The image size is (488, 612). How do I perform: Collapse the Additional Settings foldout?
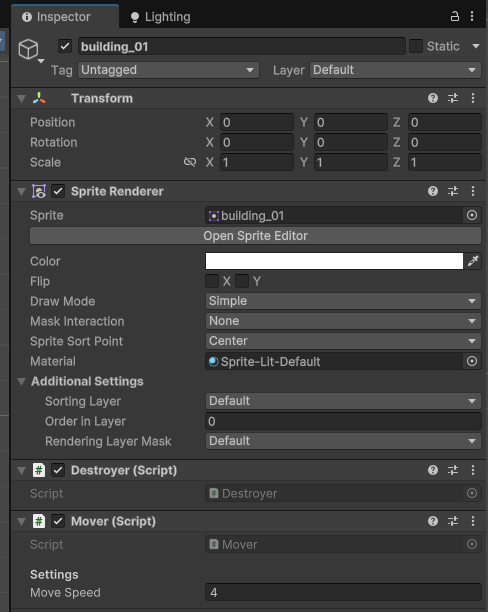click(x=21, y=381)
